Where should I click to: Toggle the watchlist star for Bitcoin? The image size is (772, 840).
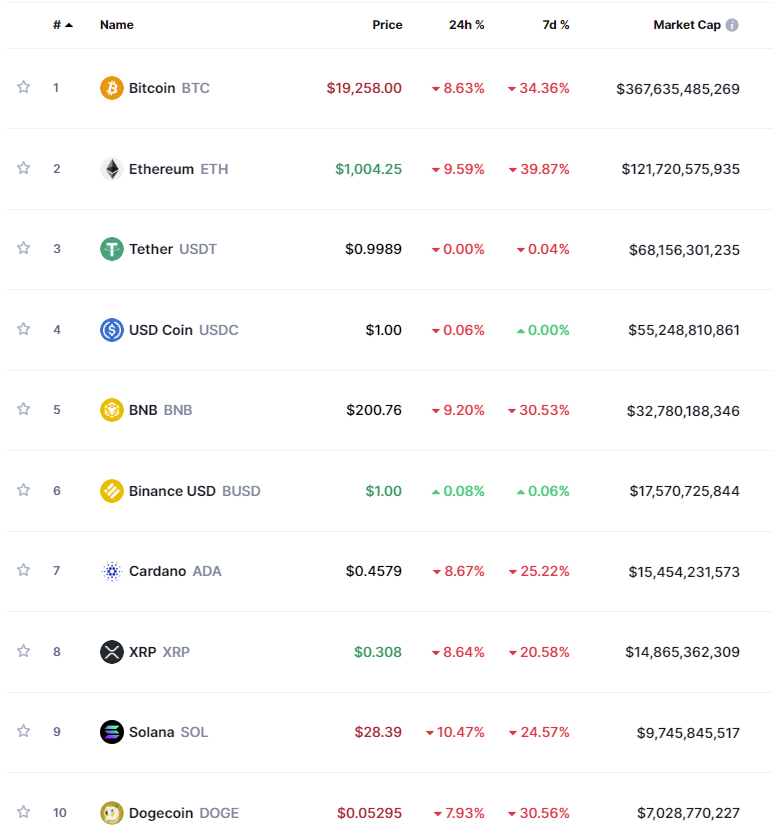tap(23, 87)
